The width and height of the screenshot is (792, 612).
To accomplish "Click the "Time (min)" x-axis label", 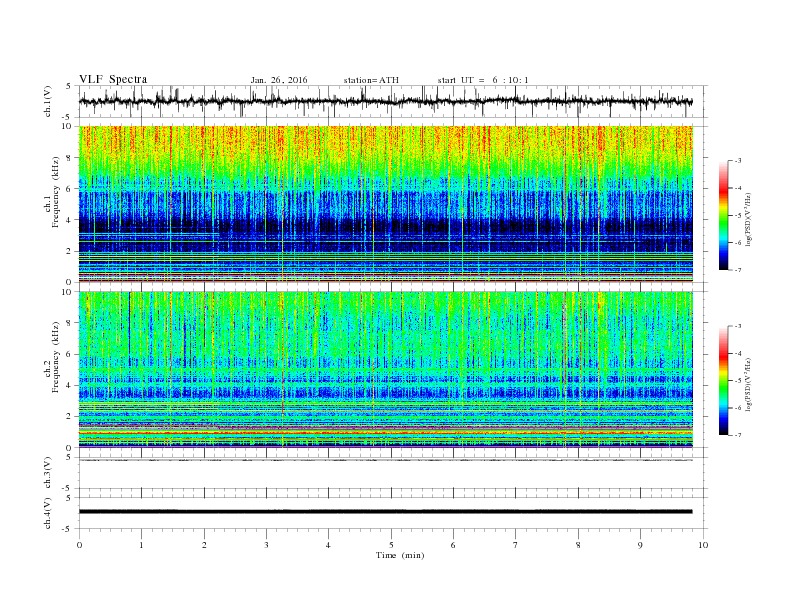I will (x=400, y=555).
